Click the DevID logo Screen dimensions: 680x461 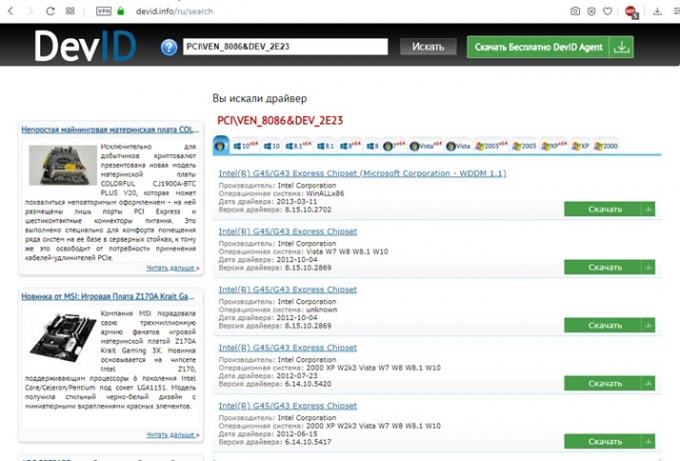tap(85, 46)
